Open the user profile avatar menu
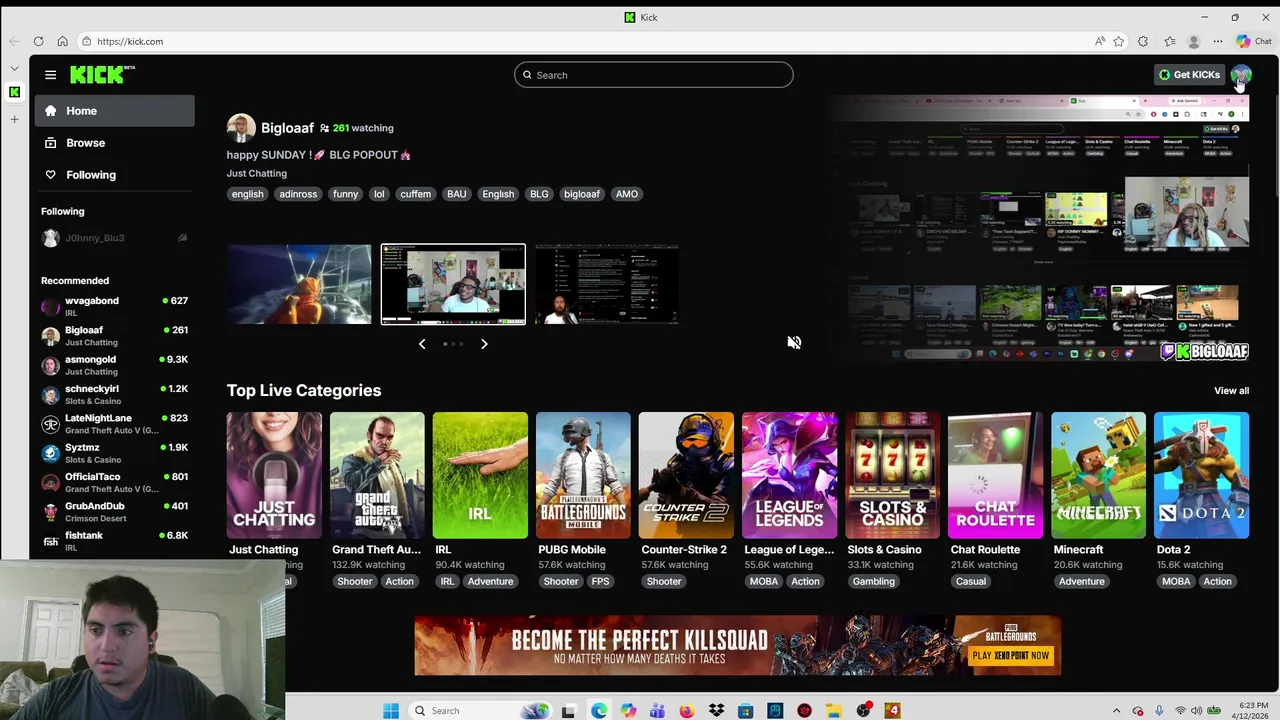The width and height of the screenshot is (1280, 720). click(x=1240, y=75)
